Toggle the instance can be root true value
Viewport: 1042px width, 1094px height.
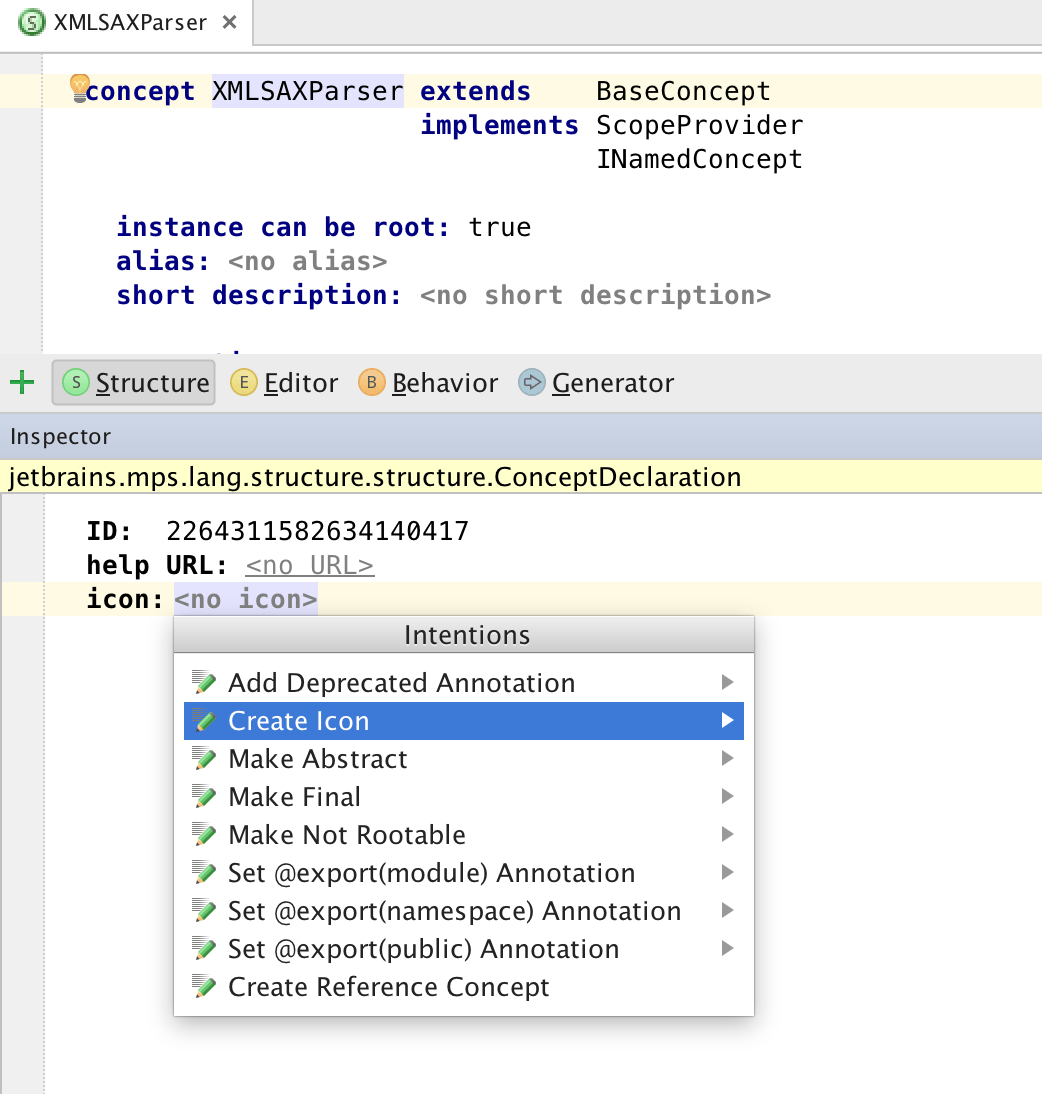click(x=499, y=227)
